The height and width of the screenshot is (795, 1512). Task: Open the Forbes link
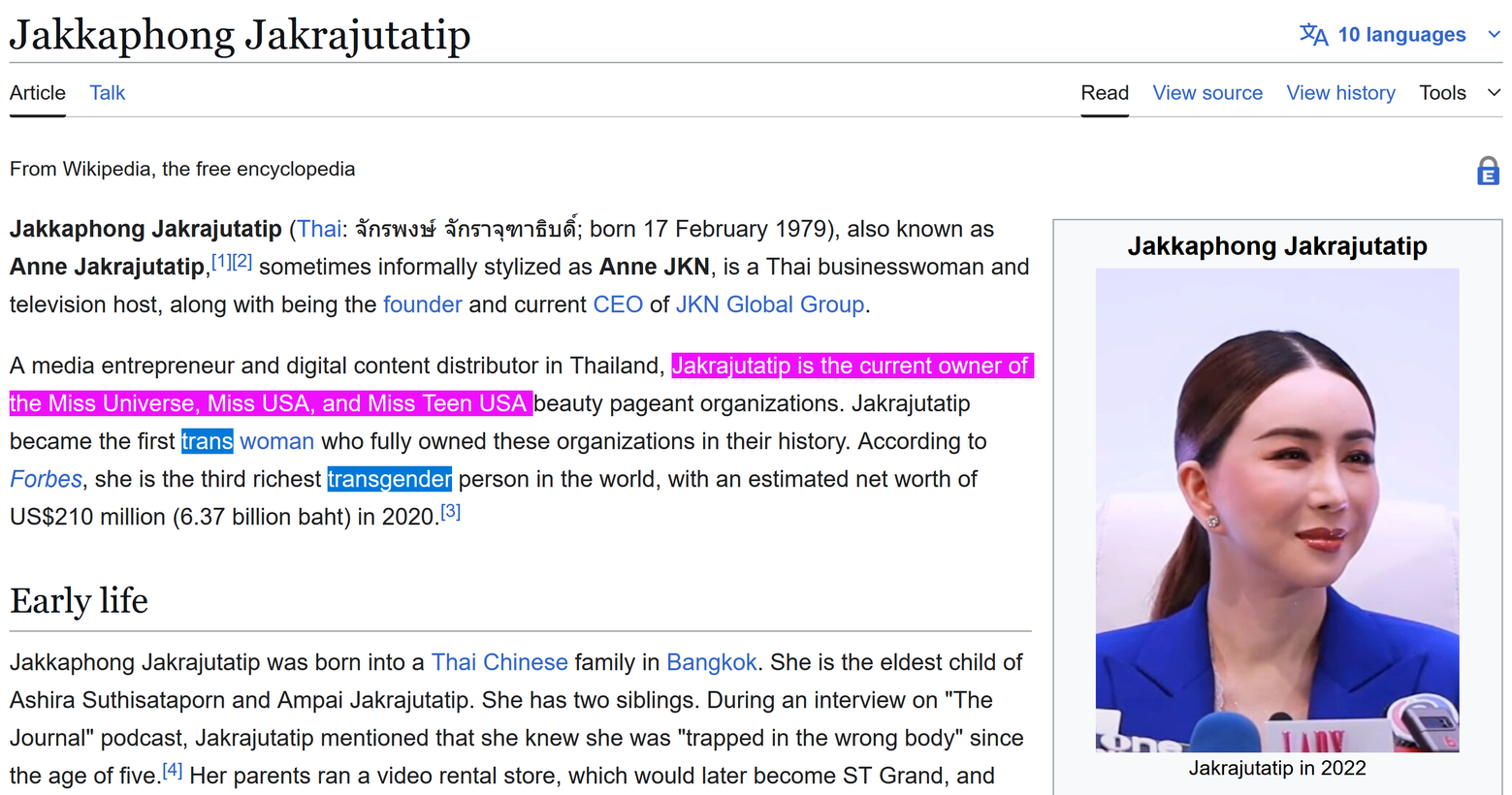46,480
